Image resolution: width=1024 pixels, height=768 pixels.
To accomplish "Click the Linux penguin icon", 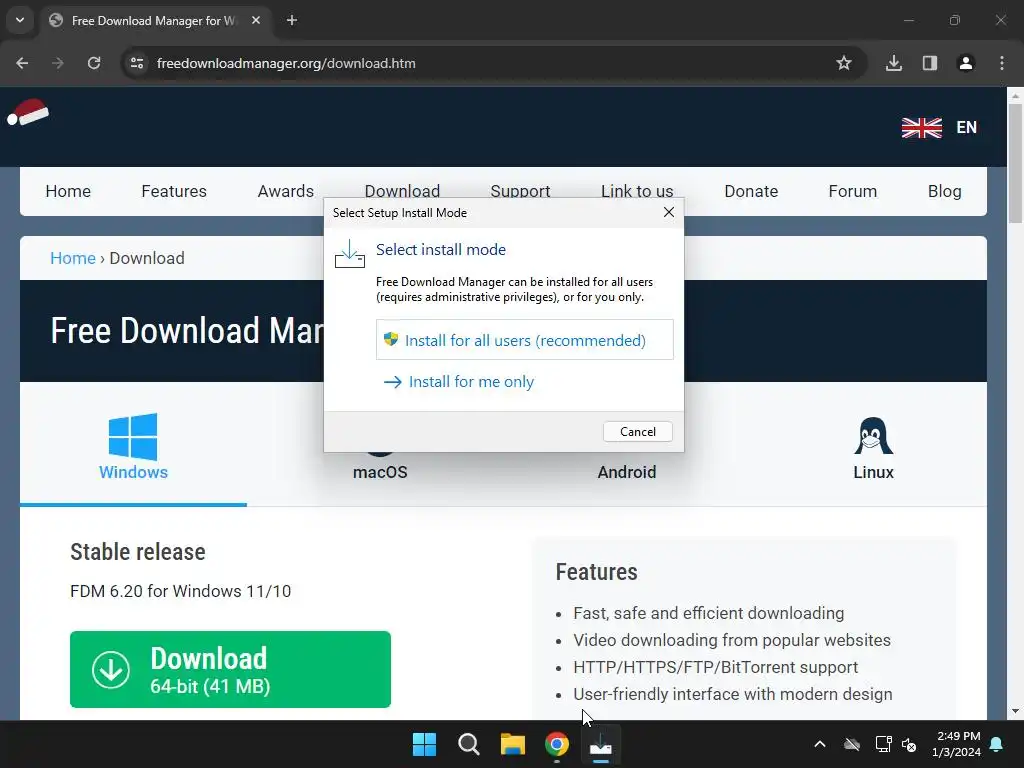I will click(x=873, y=436).
